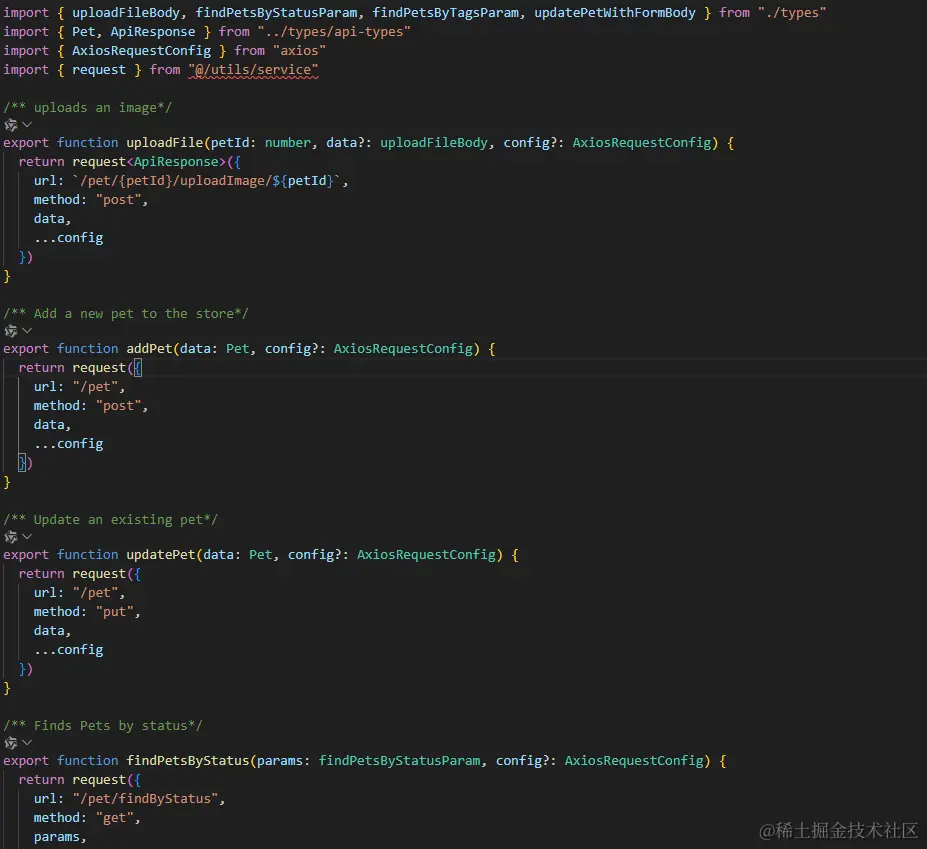Viewport: 927px width, 849px height.
Task: Click "post" method string in uploadFile
Action: click(x=118, y=200)
